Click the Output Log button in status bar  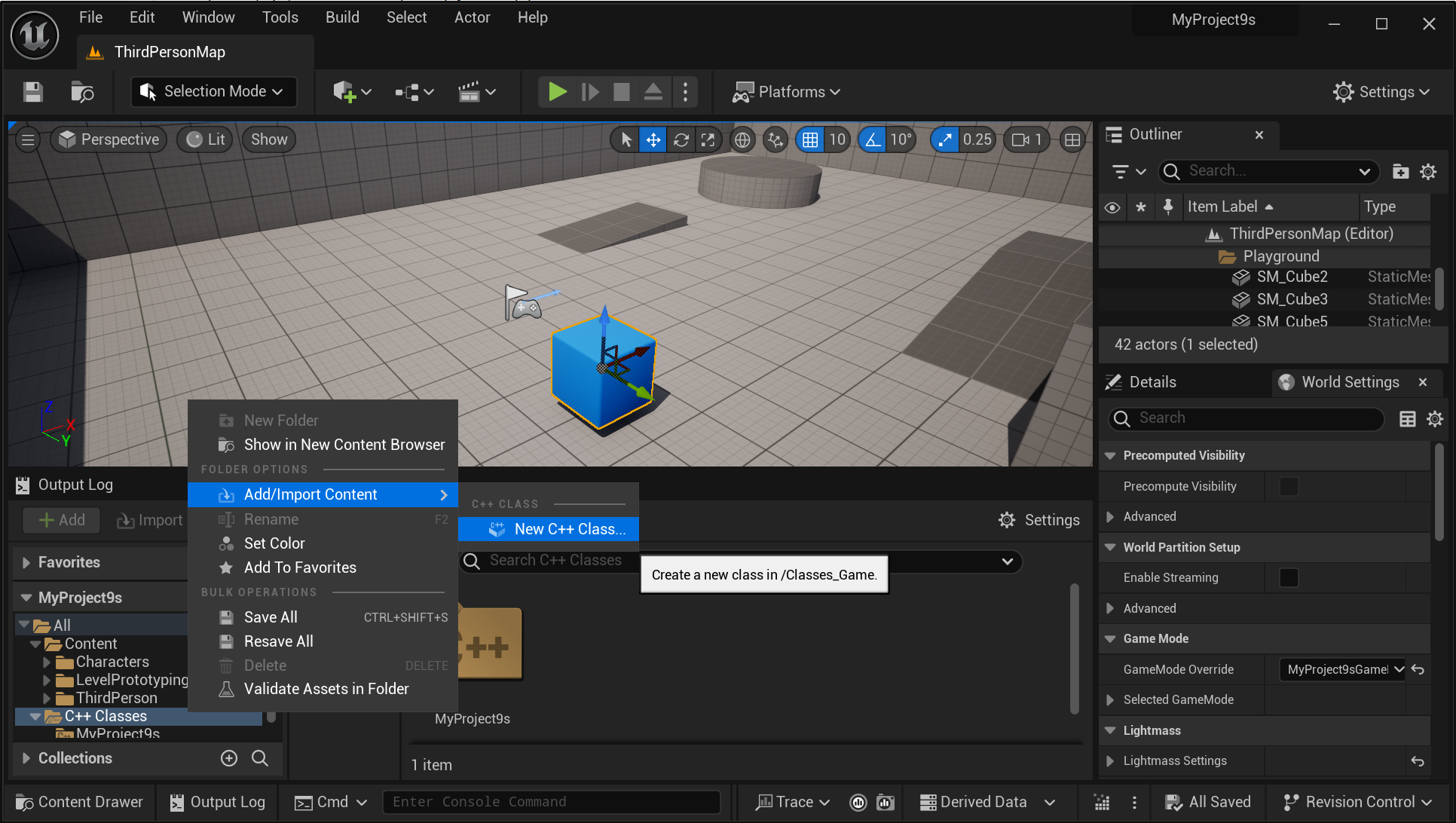(x=218, y=802)
